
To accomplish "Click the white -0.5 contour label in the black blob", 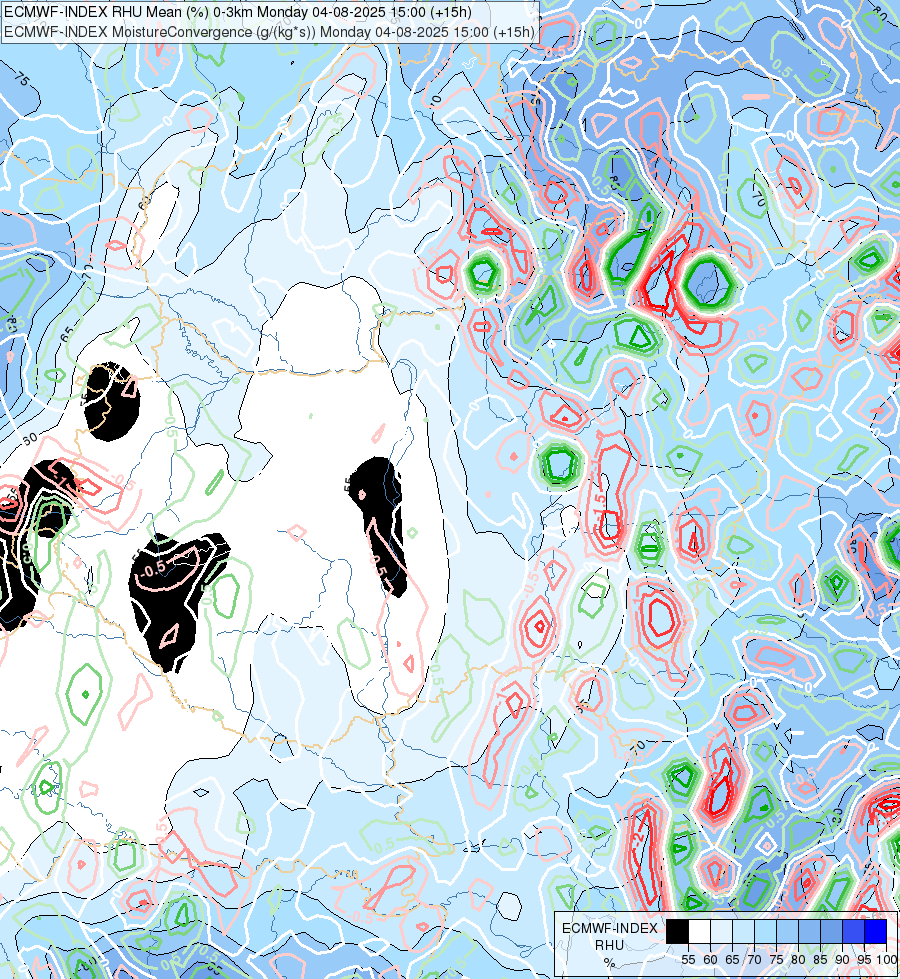I will pos(154,568).
